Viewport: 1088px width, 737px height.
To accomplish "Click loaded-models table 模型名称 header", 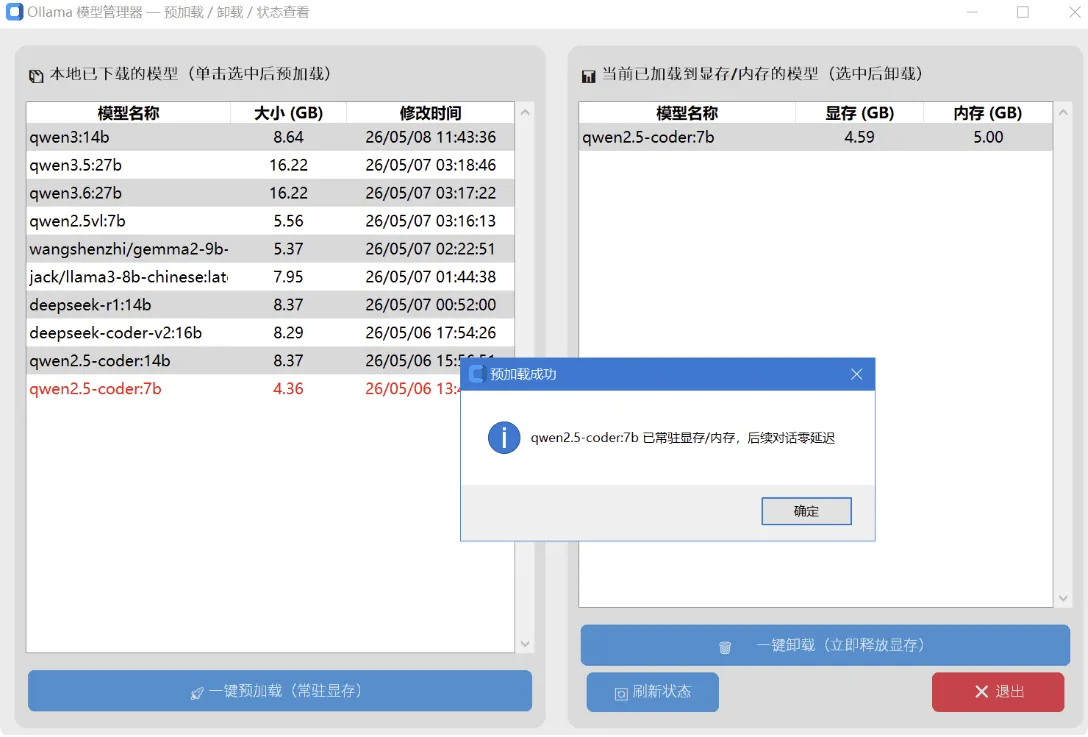I will click(x=687, y=113).
